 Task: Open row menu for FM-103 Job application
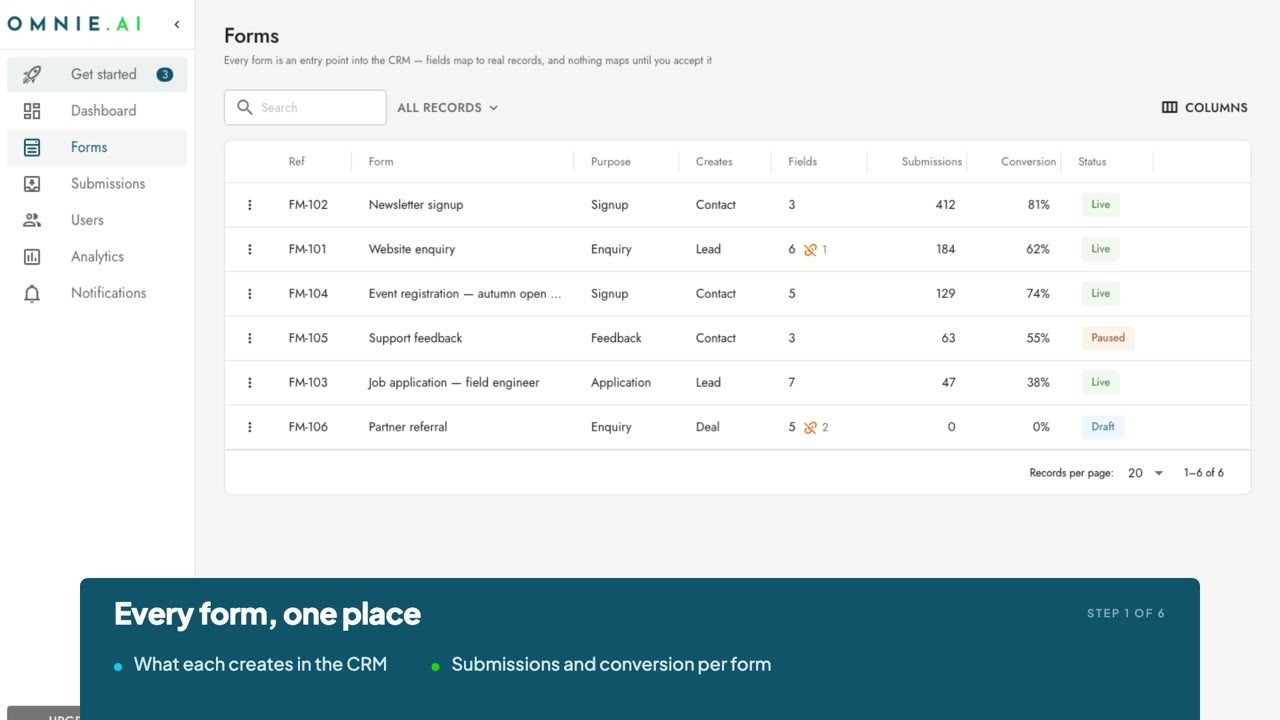click(250, 383)
